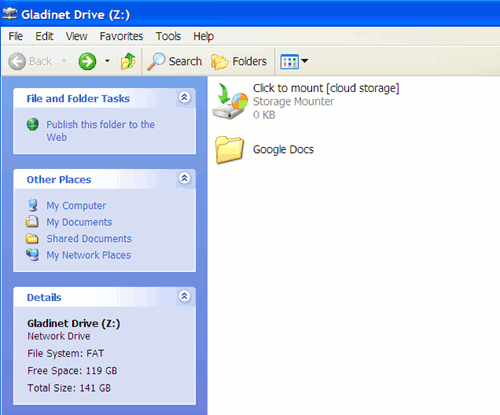Click the window title 'Gladinet Drive (Z:)'
This screenshot has width=500, height=415.
click(76, 15)
